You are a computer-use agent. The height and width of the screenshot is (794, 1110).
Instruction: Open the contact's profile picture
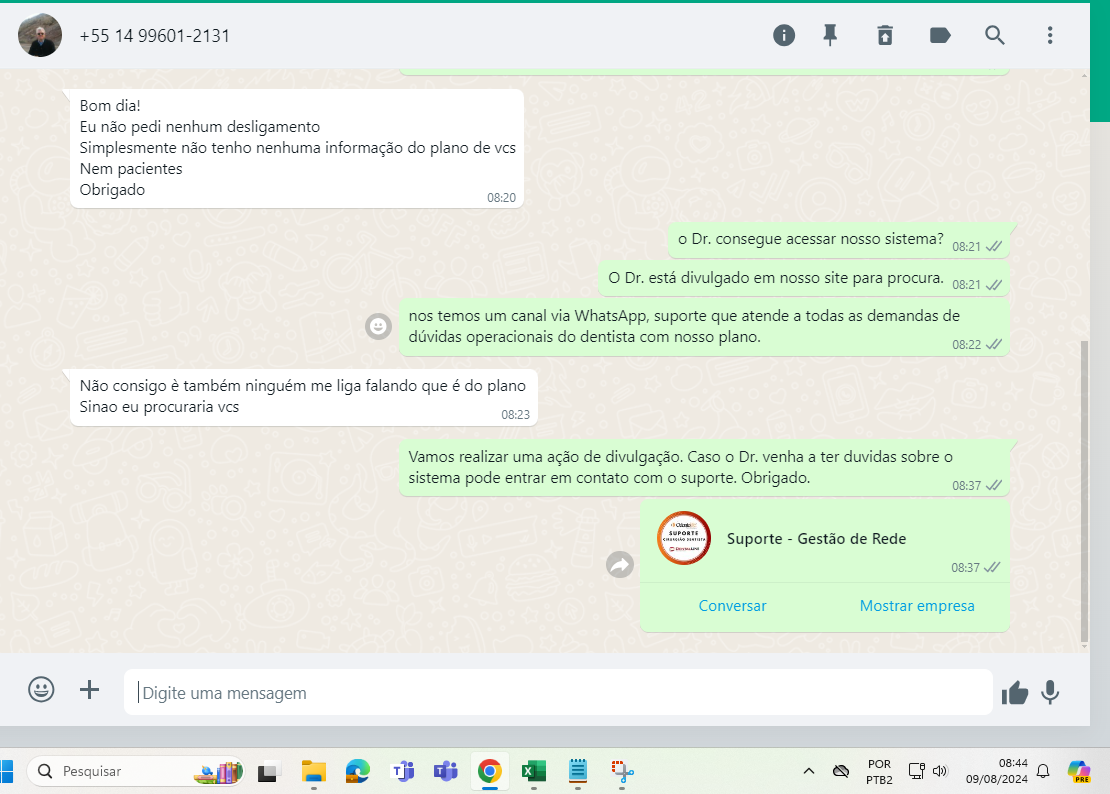tap(40, 36)
